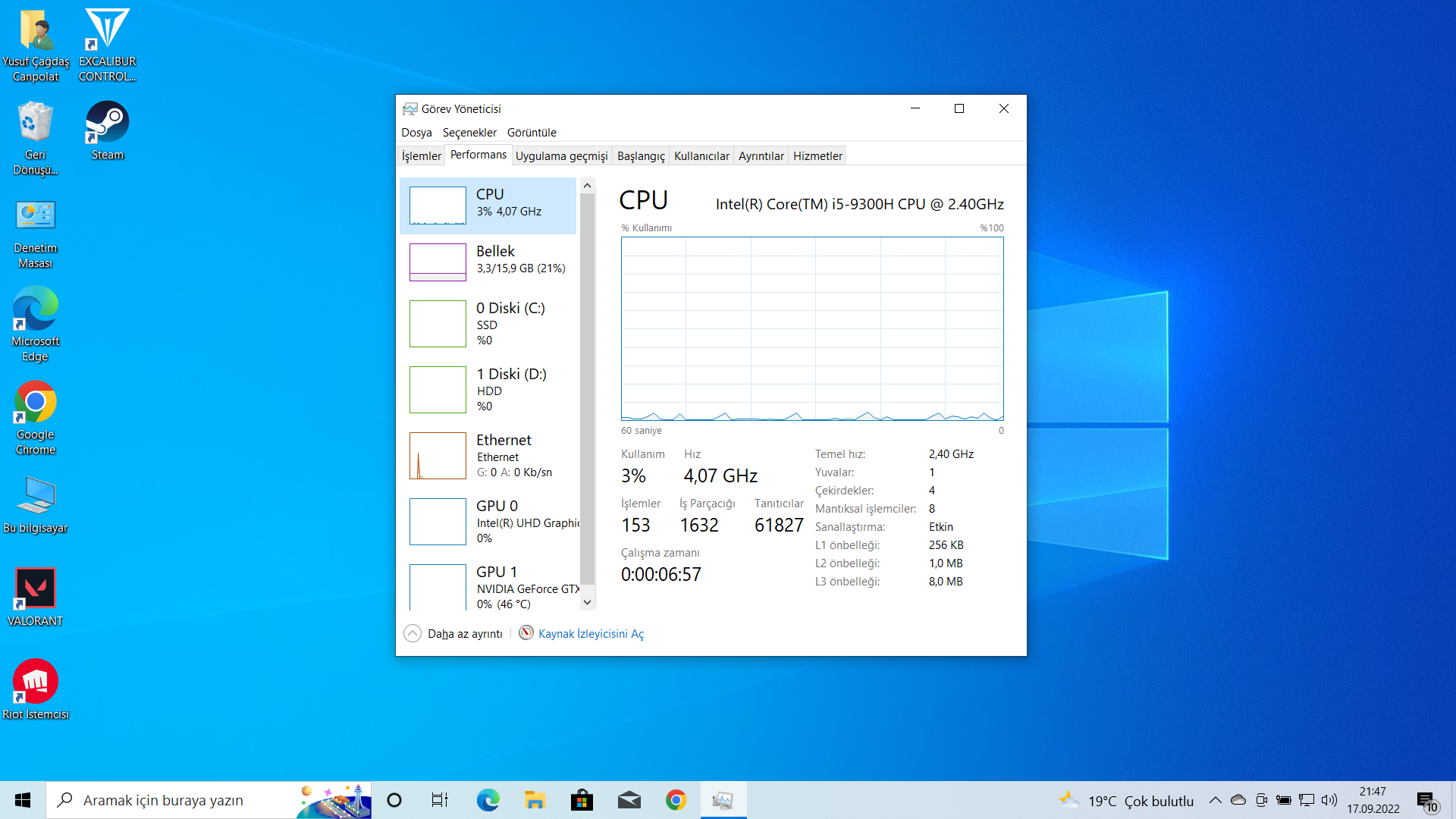The height and width of the screenshot is (819, 1456).
Task: Select the Riot İstemcisi desktop shortcut
Action: coord(36,689)
